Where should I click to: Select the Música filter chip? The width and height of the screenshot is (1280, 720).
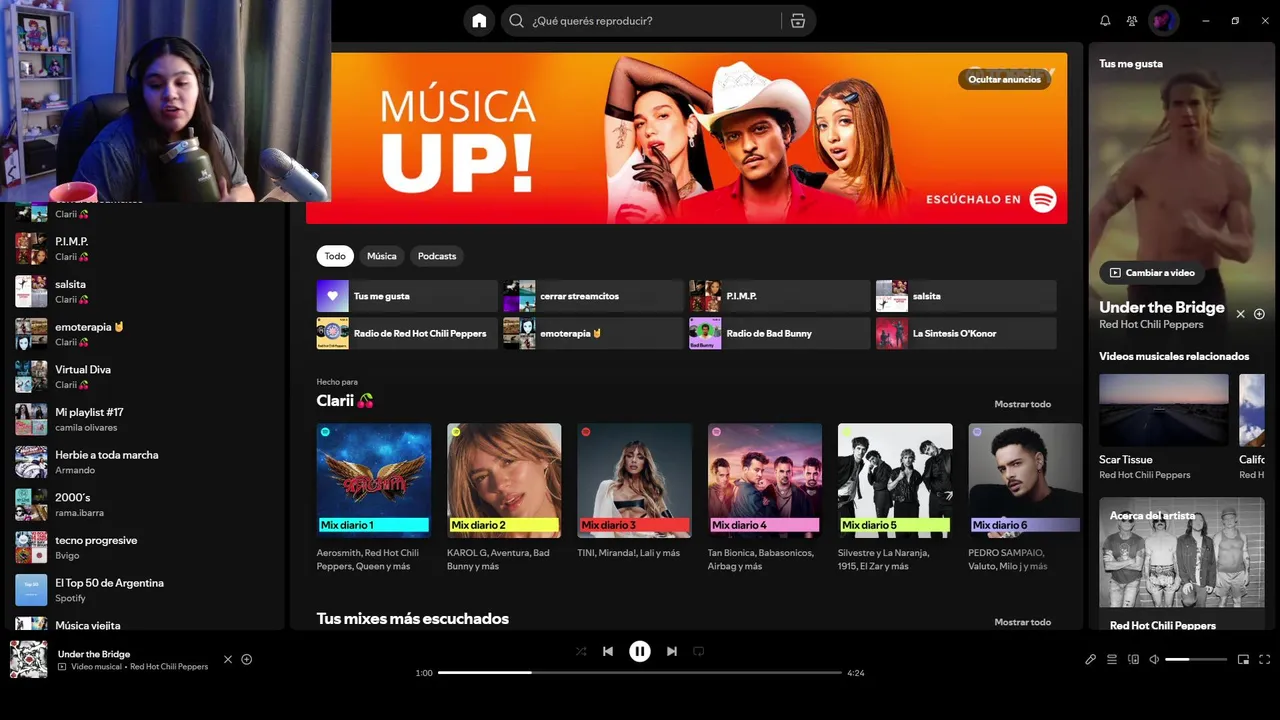(381, 256)
